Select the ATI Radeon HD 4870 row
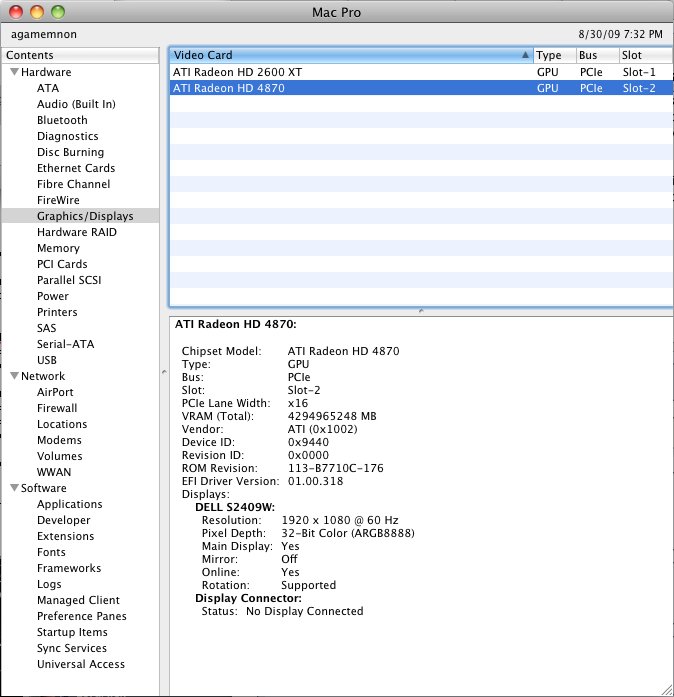 [421, 88]
